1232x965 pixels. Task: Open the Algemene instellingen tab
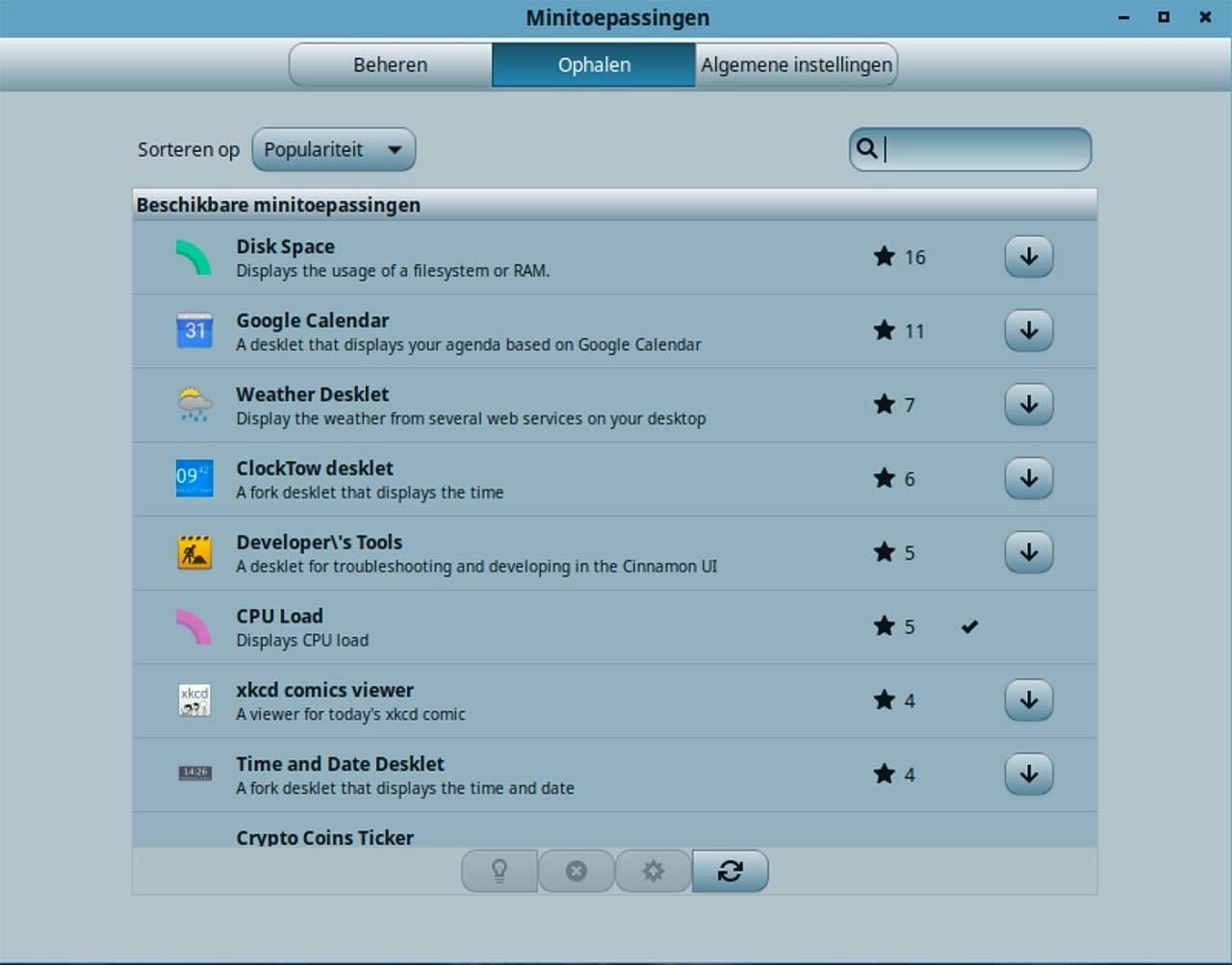pyautogui.click(x=796, y=65)
